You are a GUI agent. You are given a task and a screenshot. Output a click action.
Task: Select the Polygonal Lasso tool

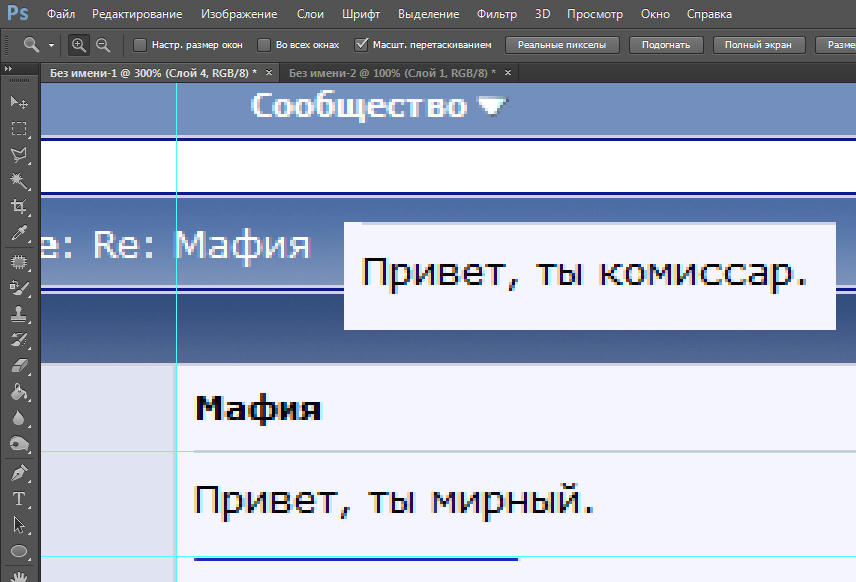[x=19, y=155]
